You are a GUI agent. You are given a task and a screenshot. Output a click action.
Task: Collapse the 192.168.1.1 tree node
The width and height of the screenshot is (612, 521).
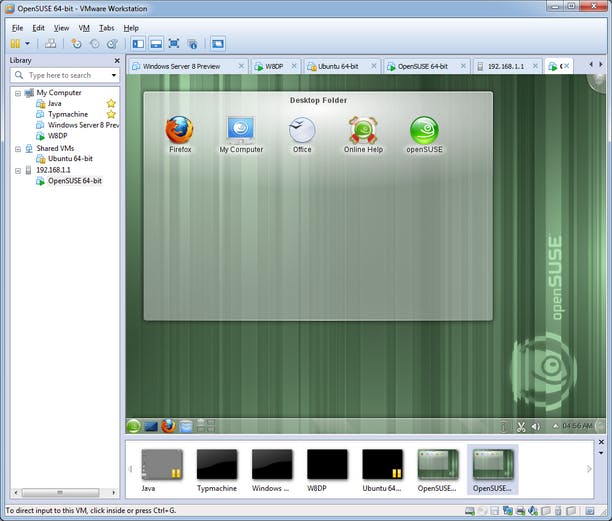click(18, 171)
